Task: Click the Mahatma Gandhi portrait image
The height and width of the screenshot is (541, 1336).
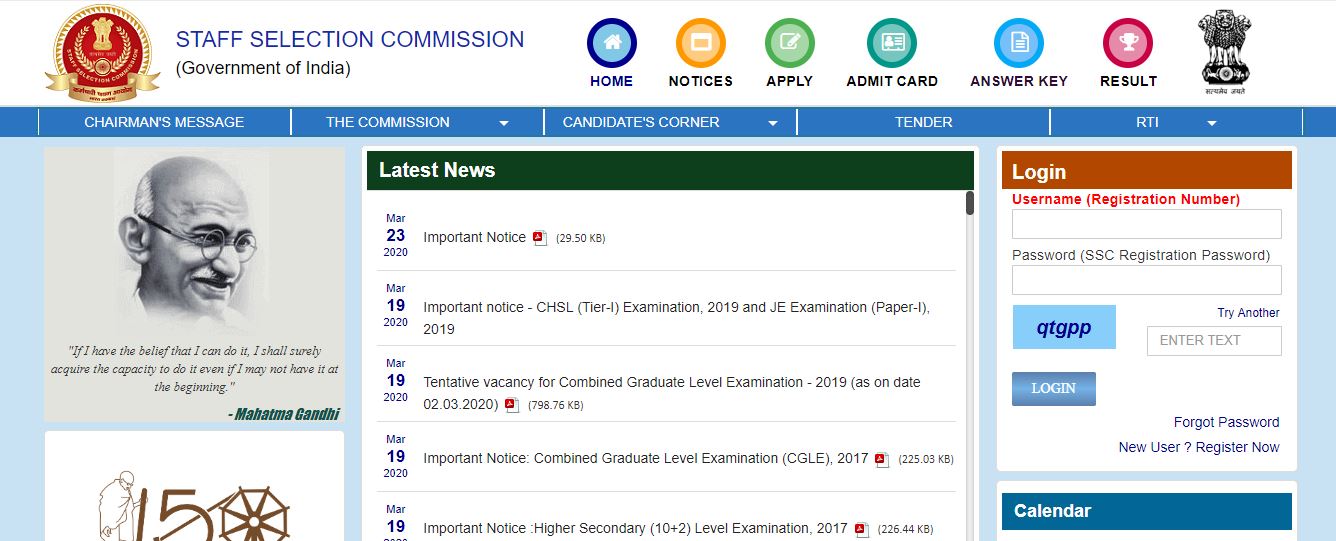Action: pos(194,285)
